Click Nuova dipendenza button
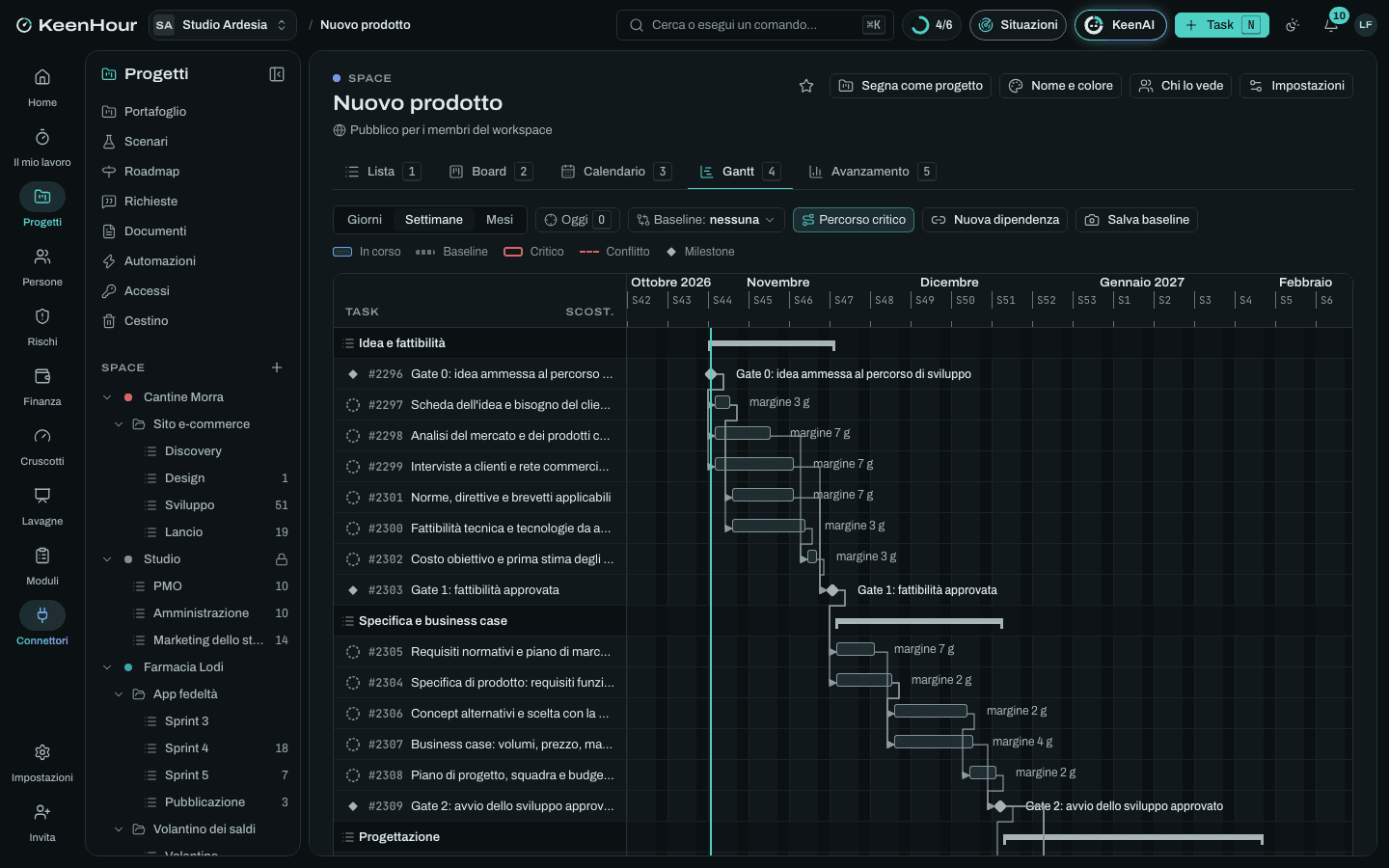 tap(994, 220)
